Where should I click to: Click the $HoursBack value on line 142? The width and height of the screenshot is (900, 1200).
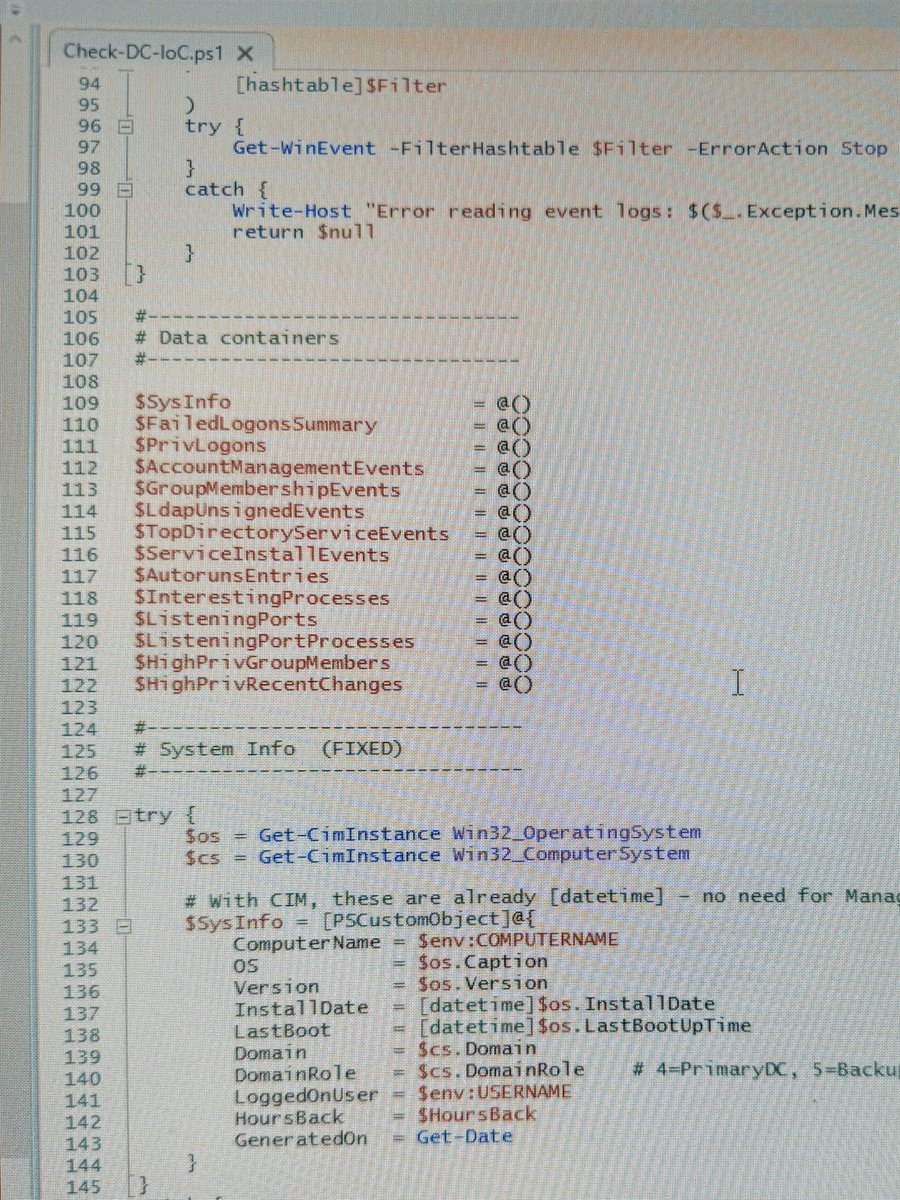[477, 1114]
